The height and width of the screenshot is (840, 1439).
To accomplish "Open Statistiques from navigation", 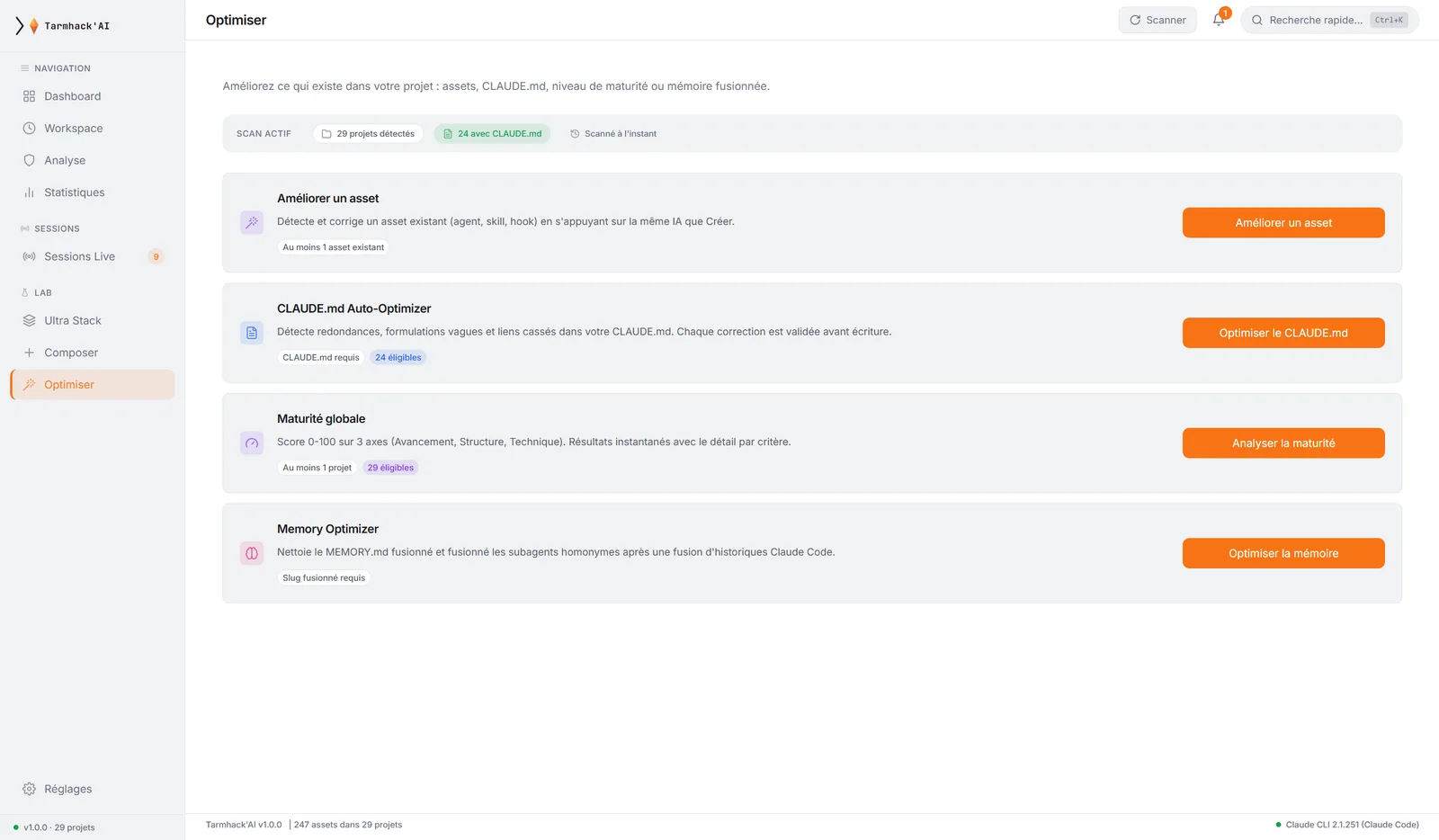I will point(93,192).
